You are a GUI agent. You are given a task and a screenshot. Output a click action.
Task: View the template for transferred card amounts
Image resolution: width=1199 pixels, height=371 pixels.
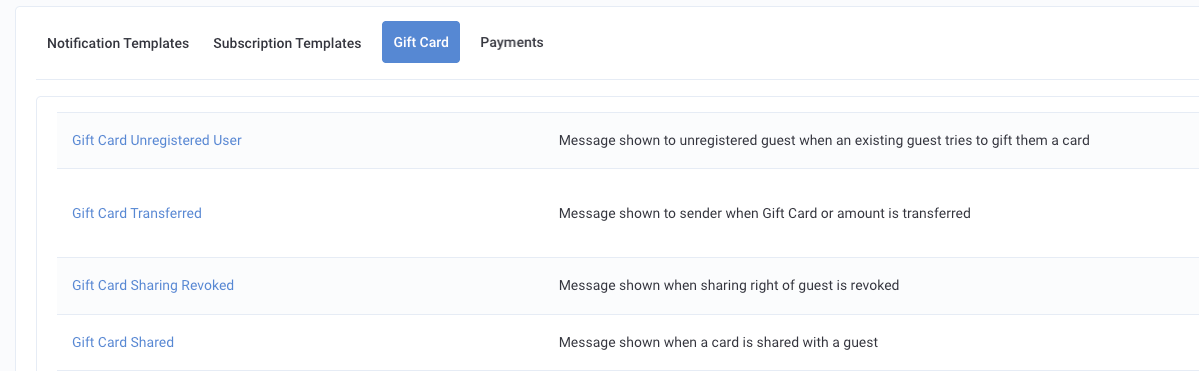(137, 213)
